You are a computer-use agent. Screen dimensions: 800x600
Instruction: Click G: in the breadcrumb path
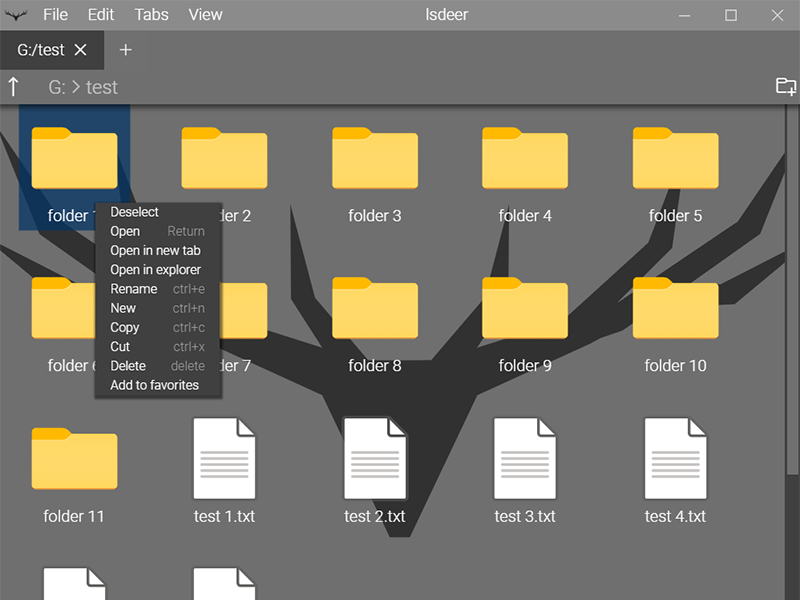[x=57, y=87]
